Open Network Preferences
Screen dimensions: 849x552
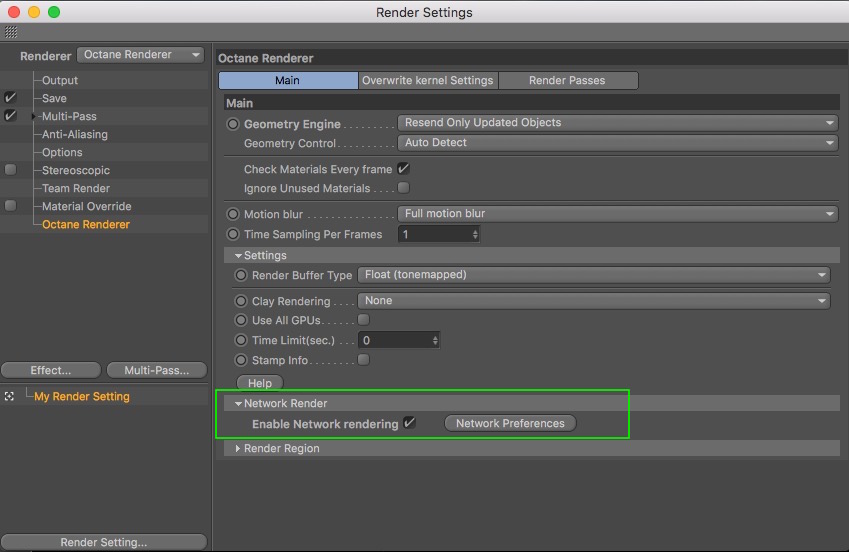[x=510, y=423]
